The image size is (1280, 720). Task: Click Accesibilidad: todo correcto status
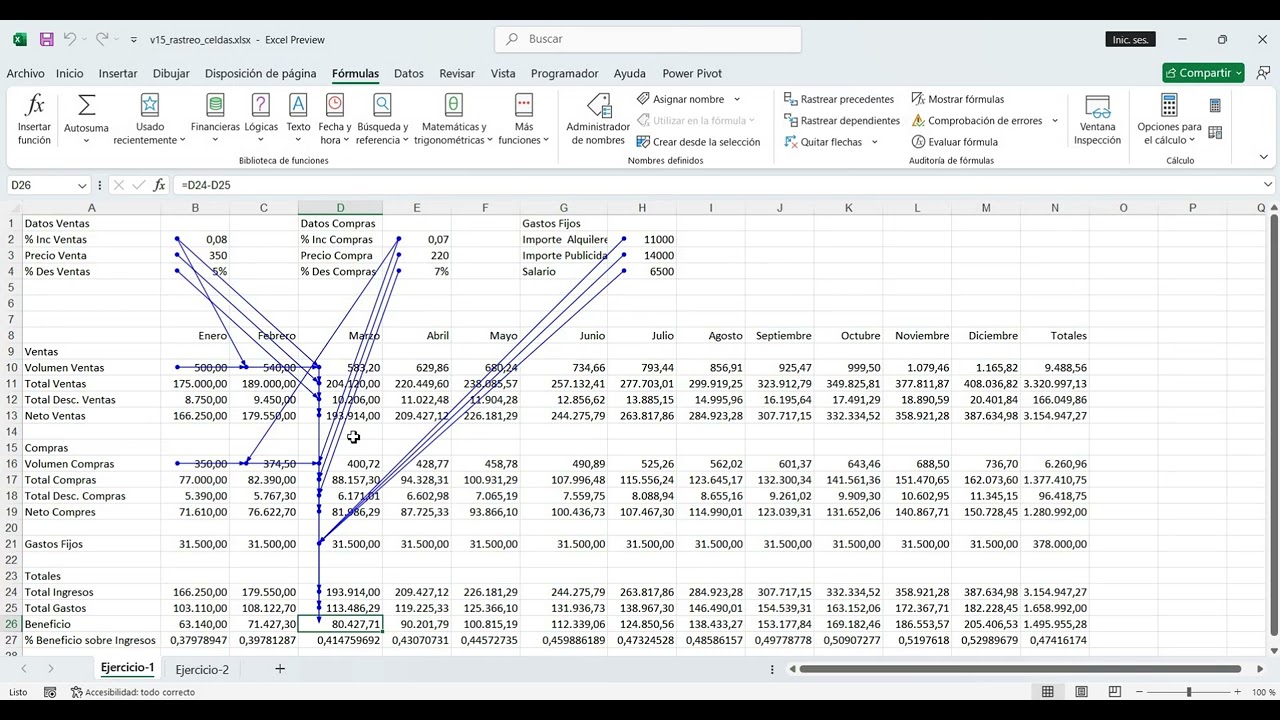tap(133, 692)
